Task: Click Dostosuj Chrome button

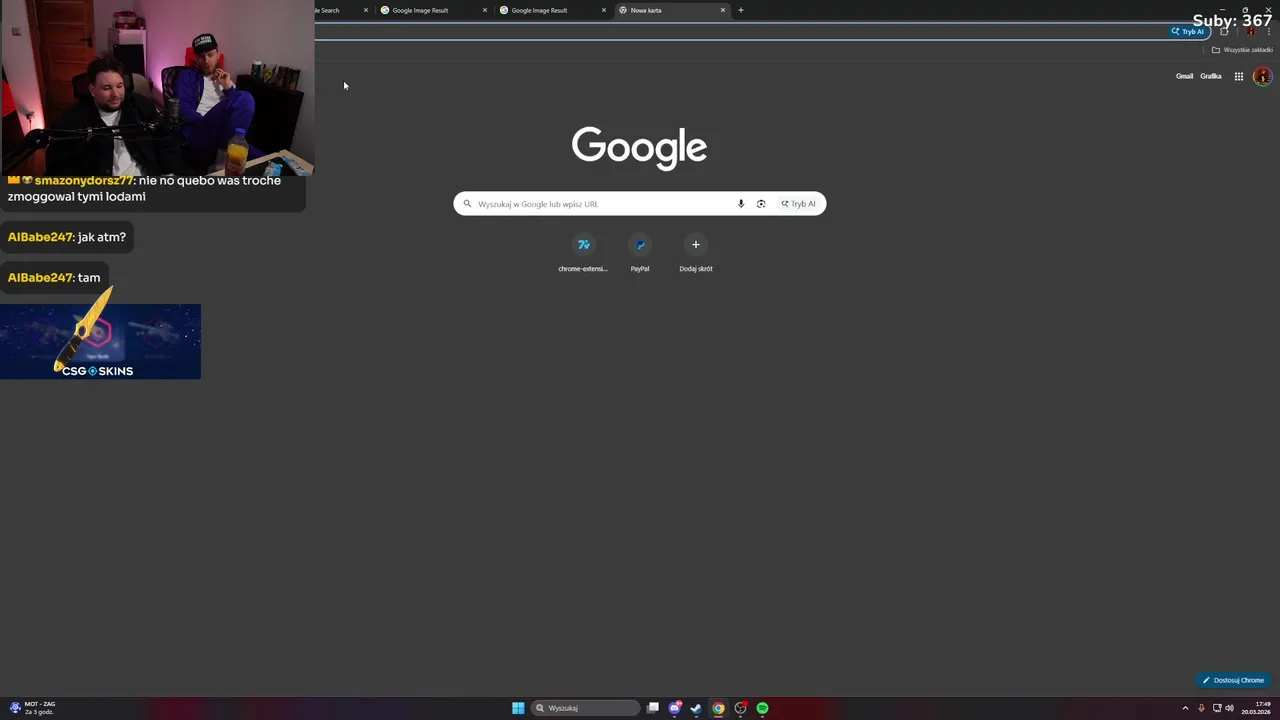Action: click(1233, 680)
